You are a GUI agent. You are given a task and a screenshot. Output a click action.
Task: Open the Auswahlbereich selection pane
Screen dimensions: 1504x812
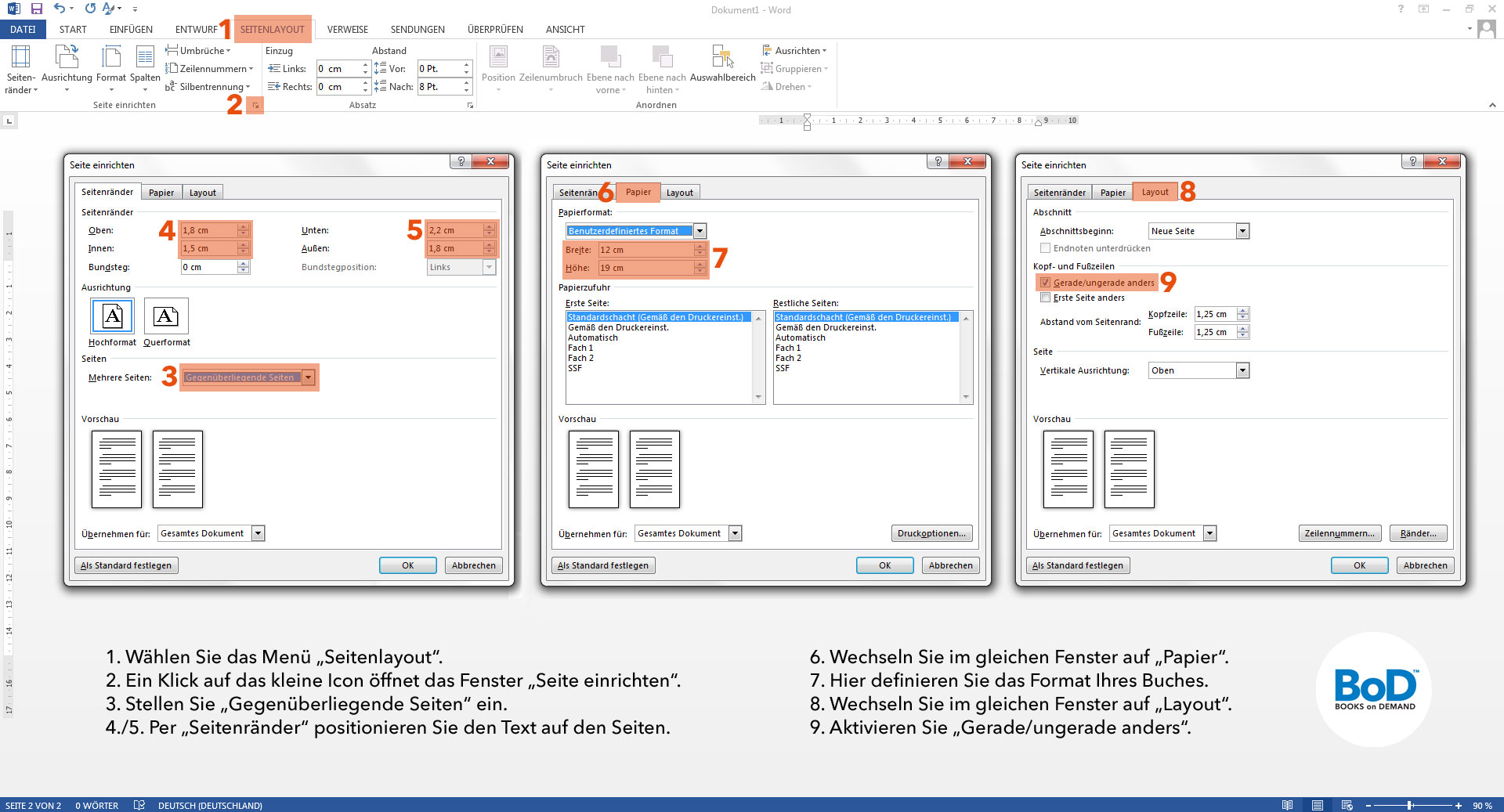722,64
